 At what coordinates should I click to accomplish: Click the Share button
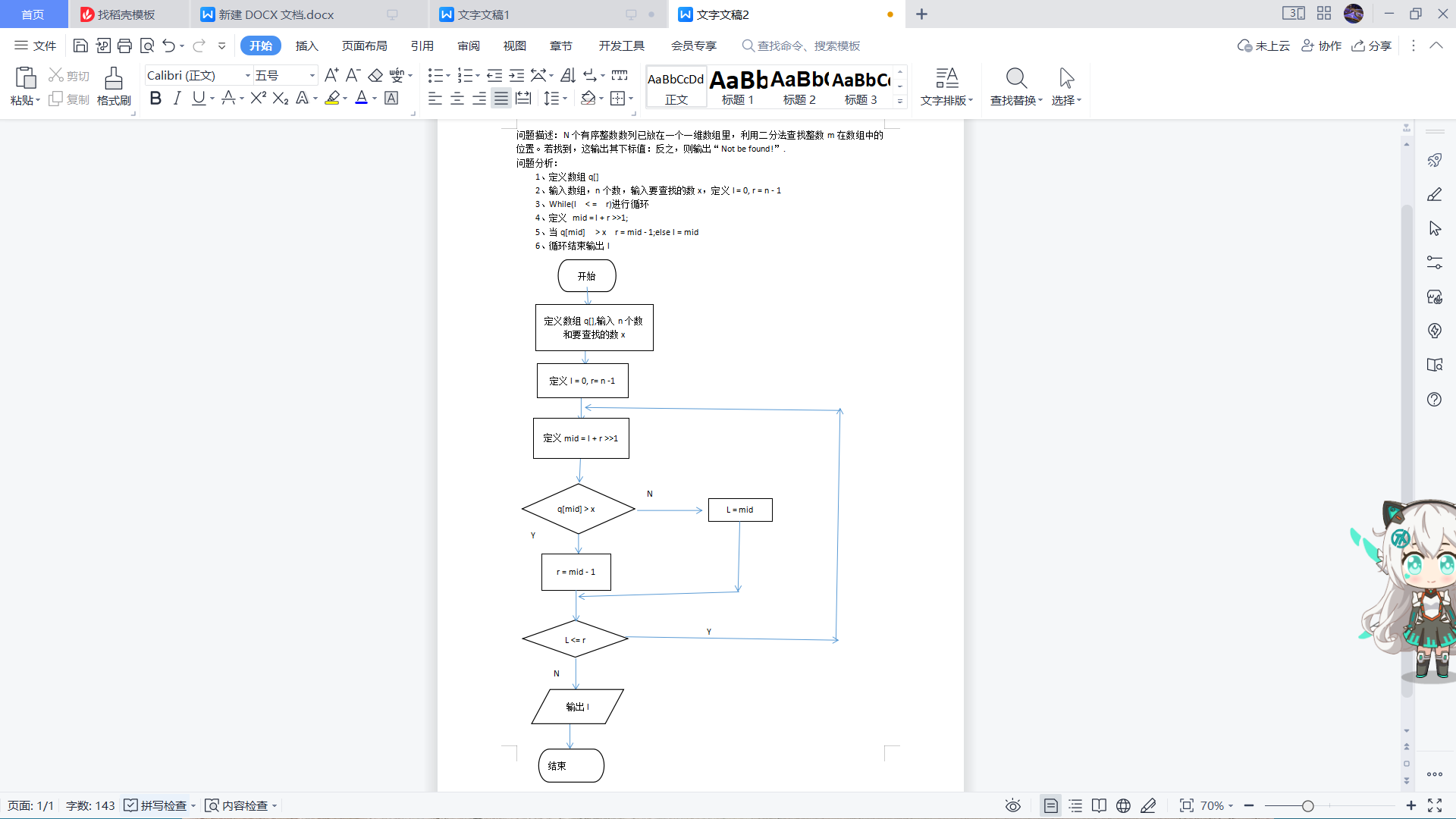1372,45
